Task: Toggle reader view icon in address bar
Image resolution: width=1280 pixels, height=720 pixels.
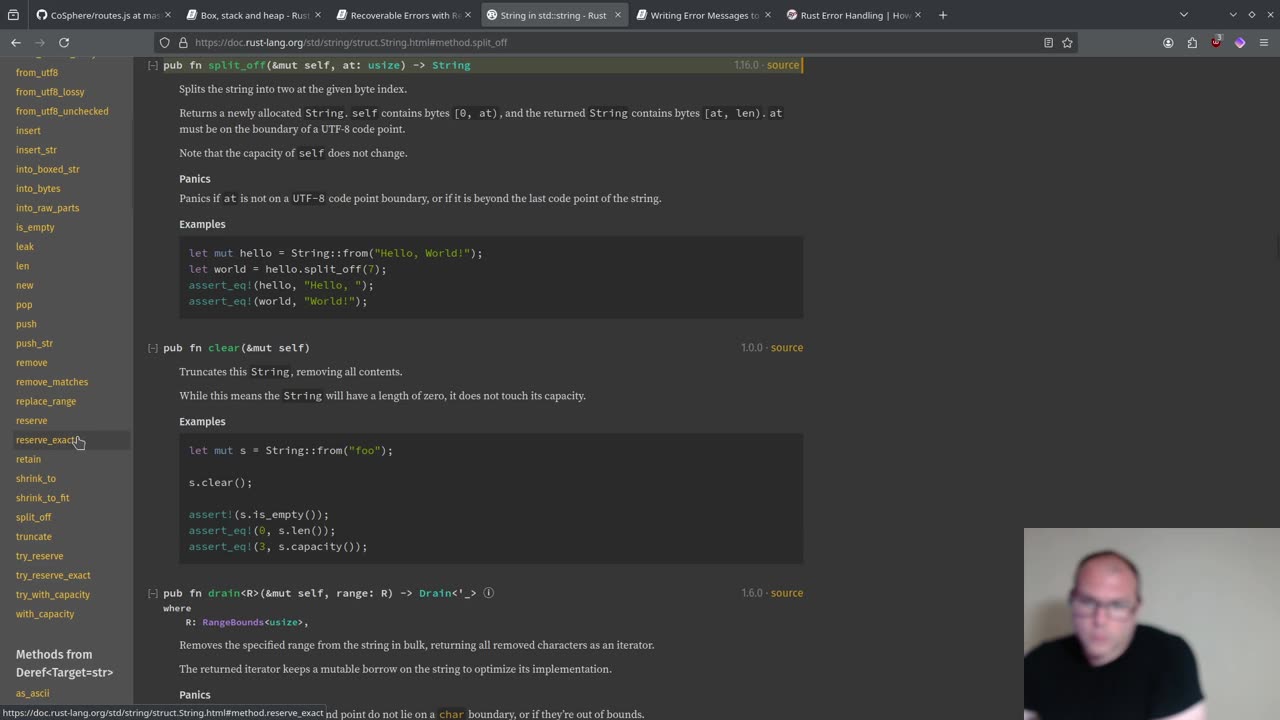Action: (1048, 43)
